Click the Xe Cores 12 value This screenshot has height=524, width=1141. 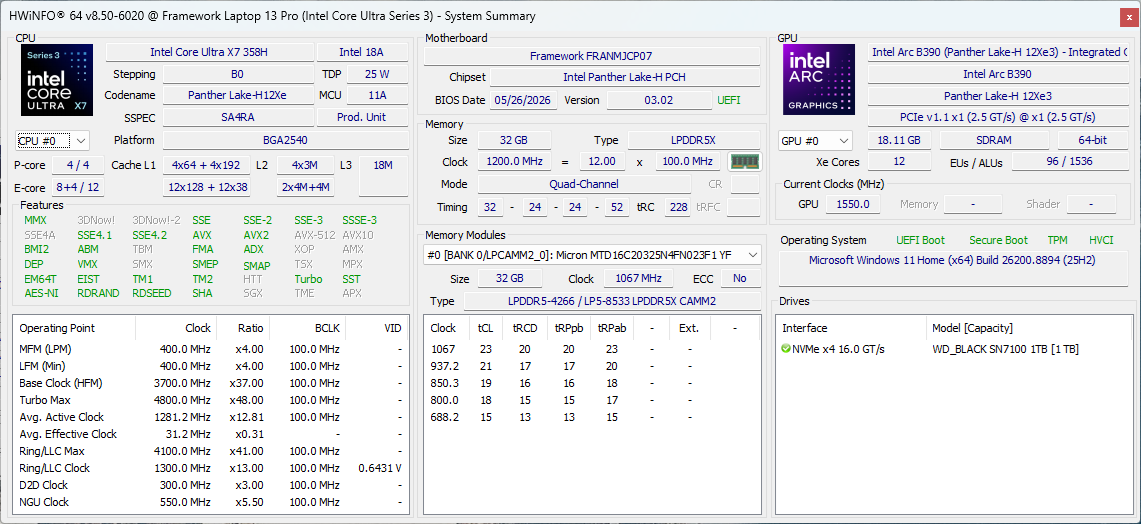pyautogui.click(x=899, y=162)
